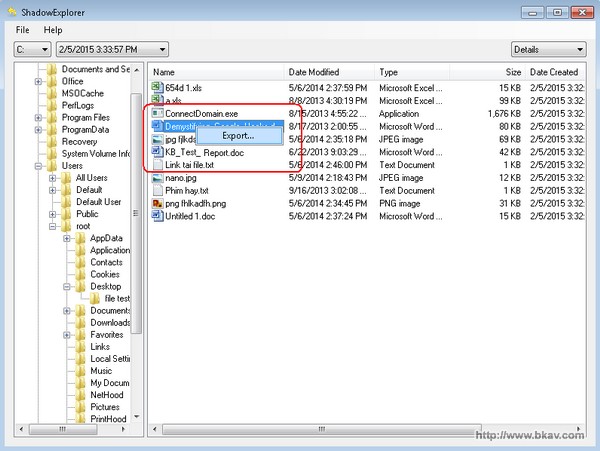
Task: Collapse the Users folder node
Action: pos(38,166)
